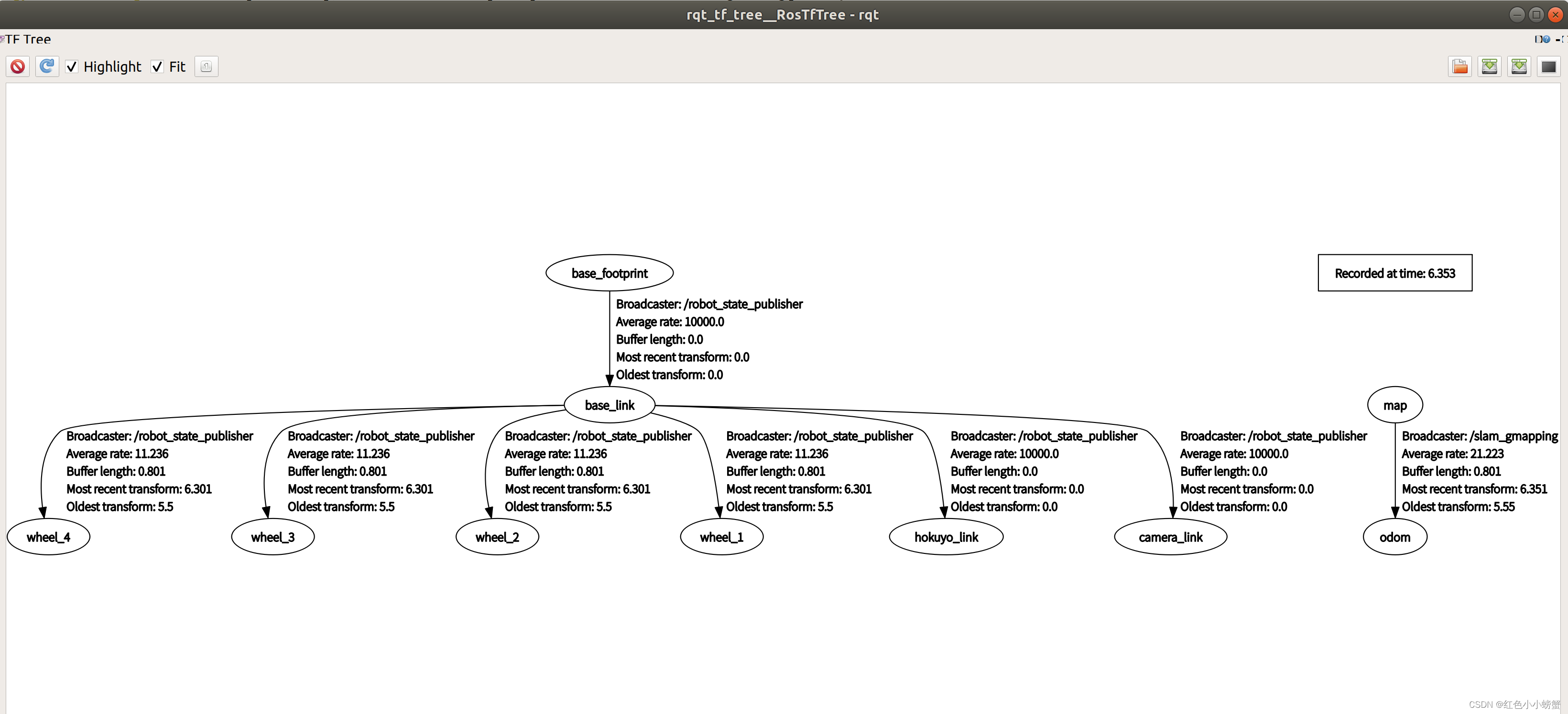Click Broadcaster label above camera_link
The width and height of the screenshot is (1568, 714).
coord(1274,436)
